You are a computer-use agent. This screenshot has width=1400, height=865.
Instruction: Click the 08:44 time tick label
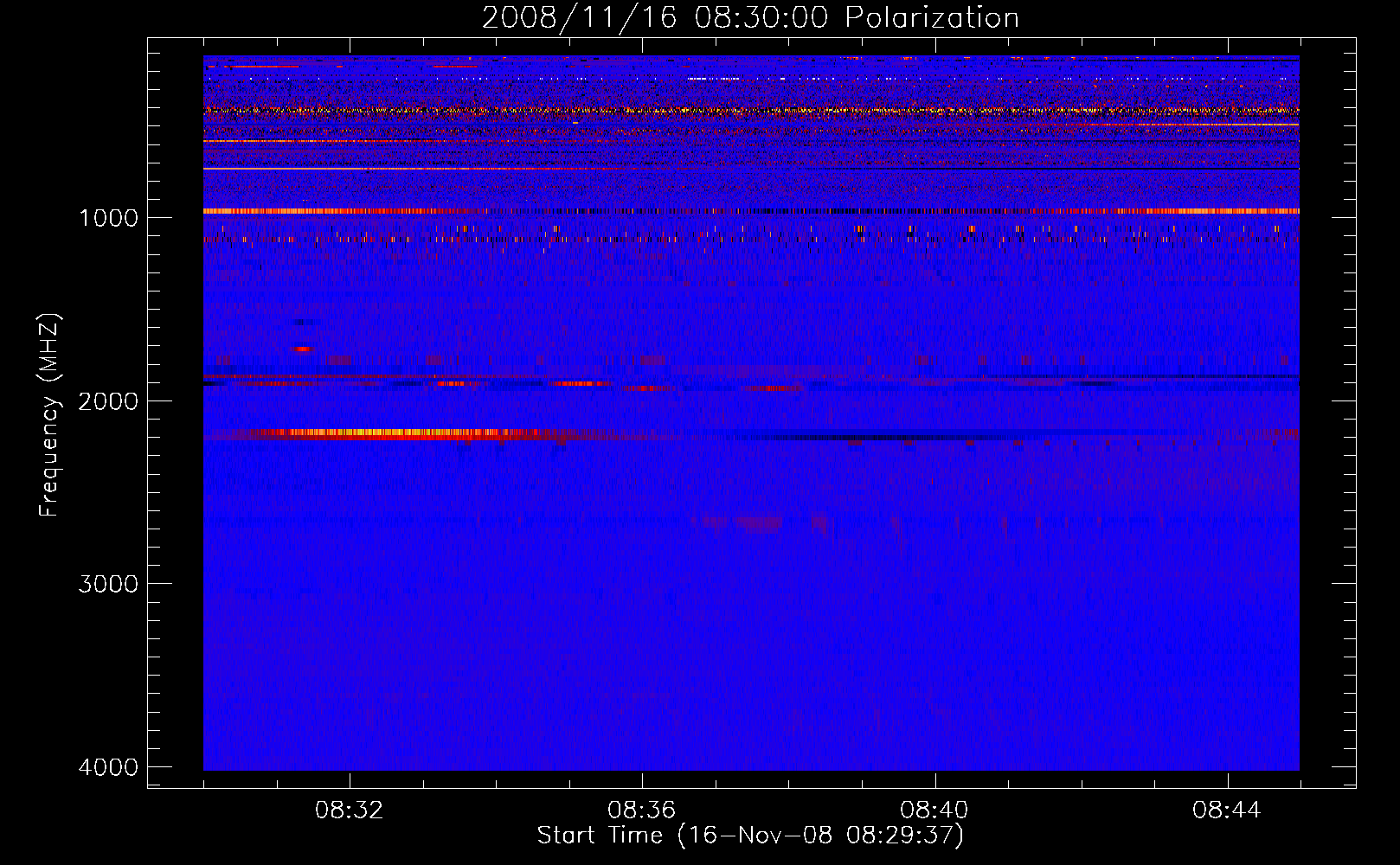pos(1227,811)
